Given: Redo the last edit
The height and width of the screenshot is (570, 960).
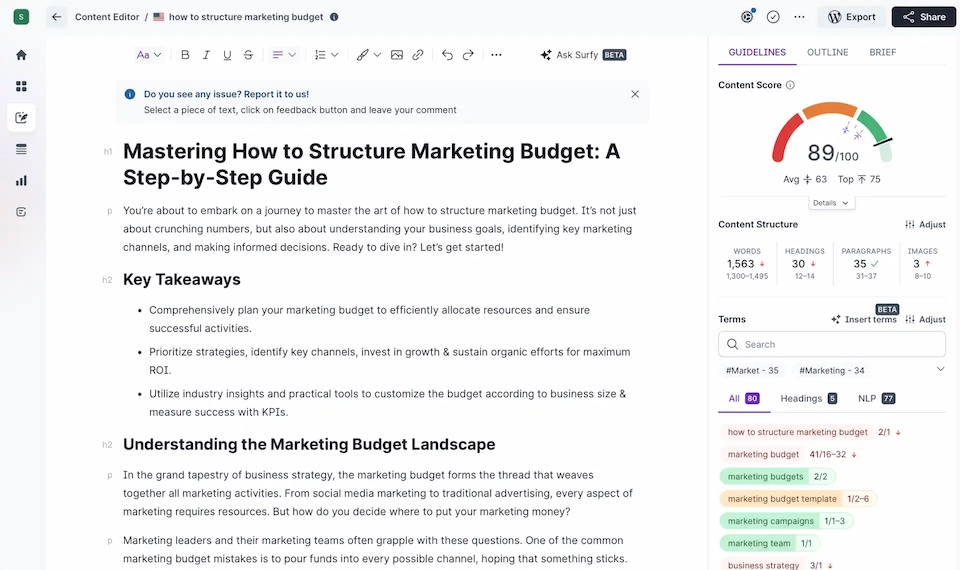Looking at the screenshot, I should (468, 55).
